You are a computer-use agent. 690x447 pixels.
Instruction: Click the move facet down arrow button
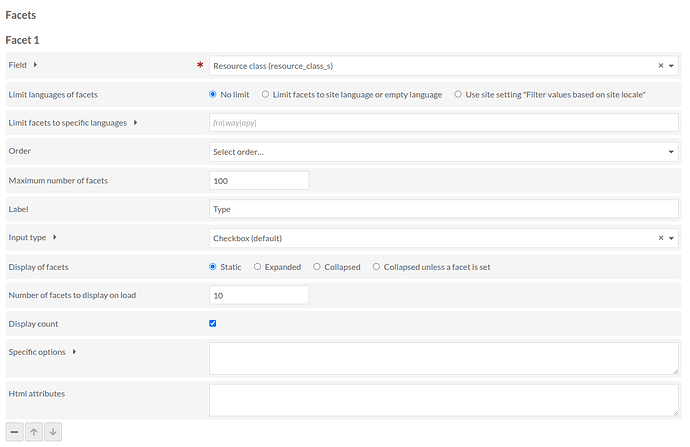click(53, 432)
